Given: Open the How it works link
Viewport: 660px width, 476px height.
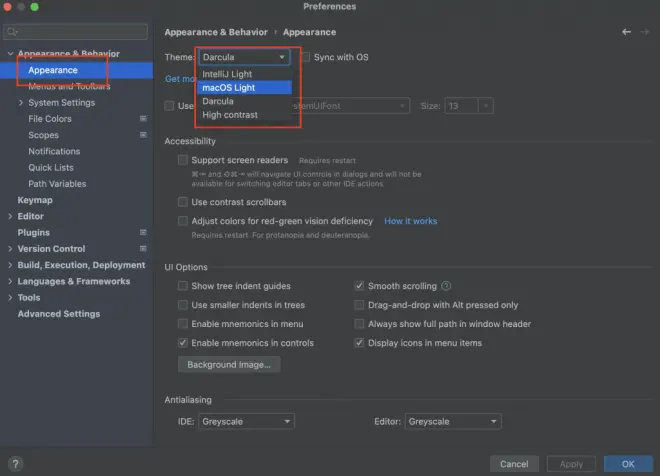Looking at the screenshot, I should (x=410, y=221).
